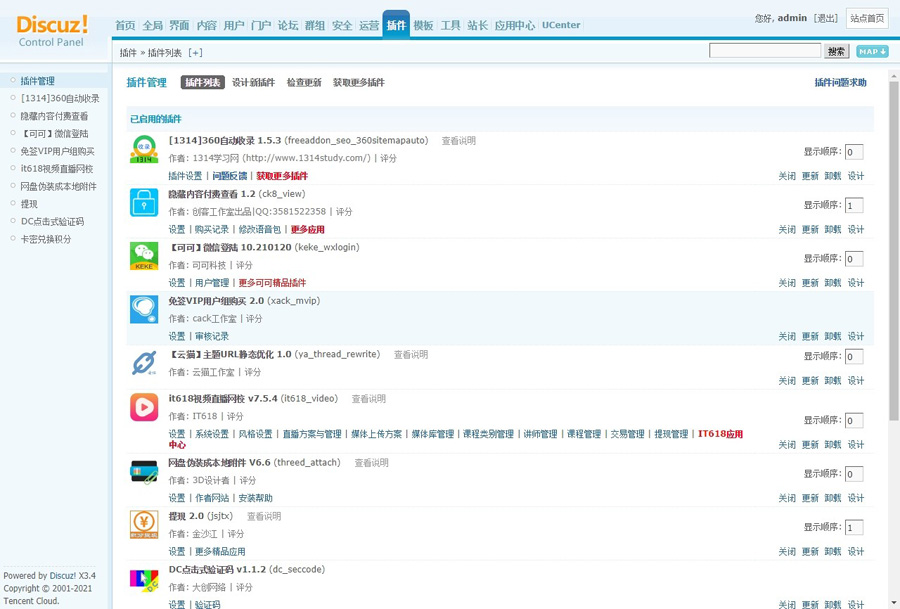Open 插件设置 for 360自动收录
Viewport: 900px width, 609px height.
[185, 176]
